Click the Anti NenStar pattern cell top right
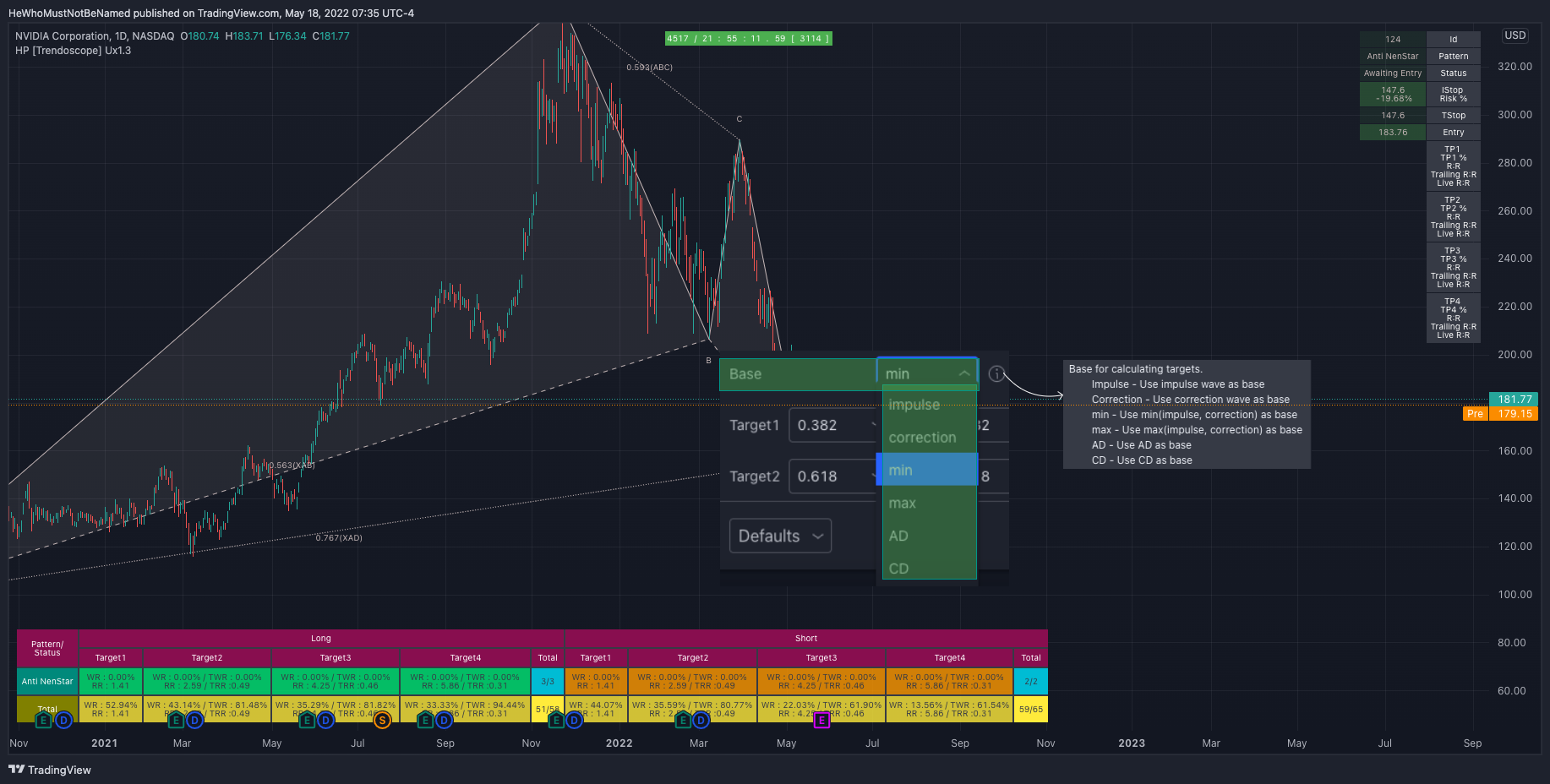Viewport: 1550px width, 784px height. point(1393,56)
